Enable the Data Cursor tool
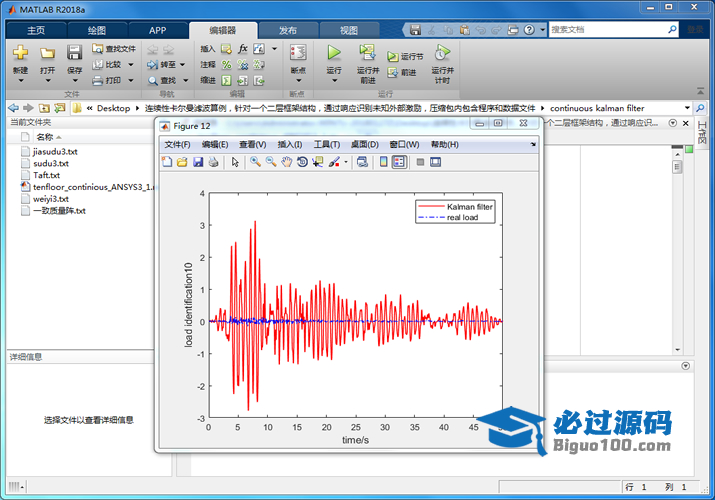This screenshot has width=715, height=500. coord(317,162)
